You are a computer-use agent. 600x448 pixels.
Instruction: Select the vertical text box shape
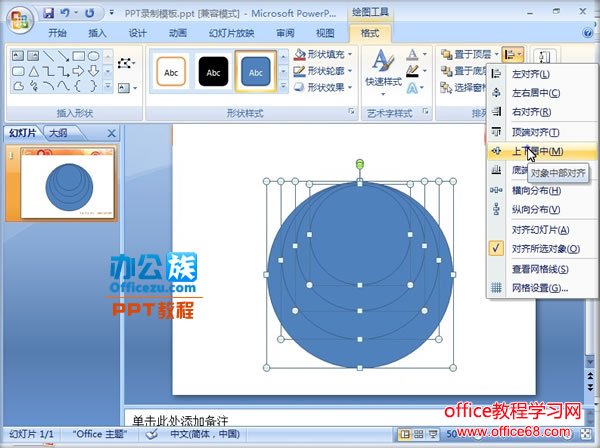pyautogui.click(x=33, y=56)
